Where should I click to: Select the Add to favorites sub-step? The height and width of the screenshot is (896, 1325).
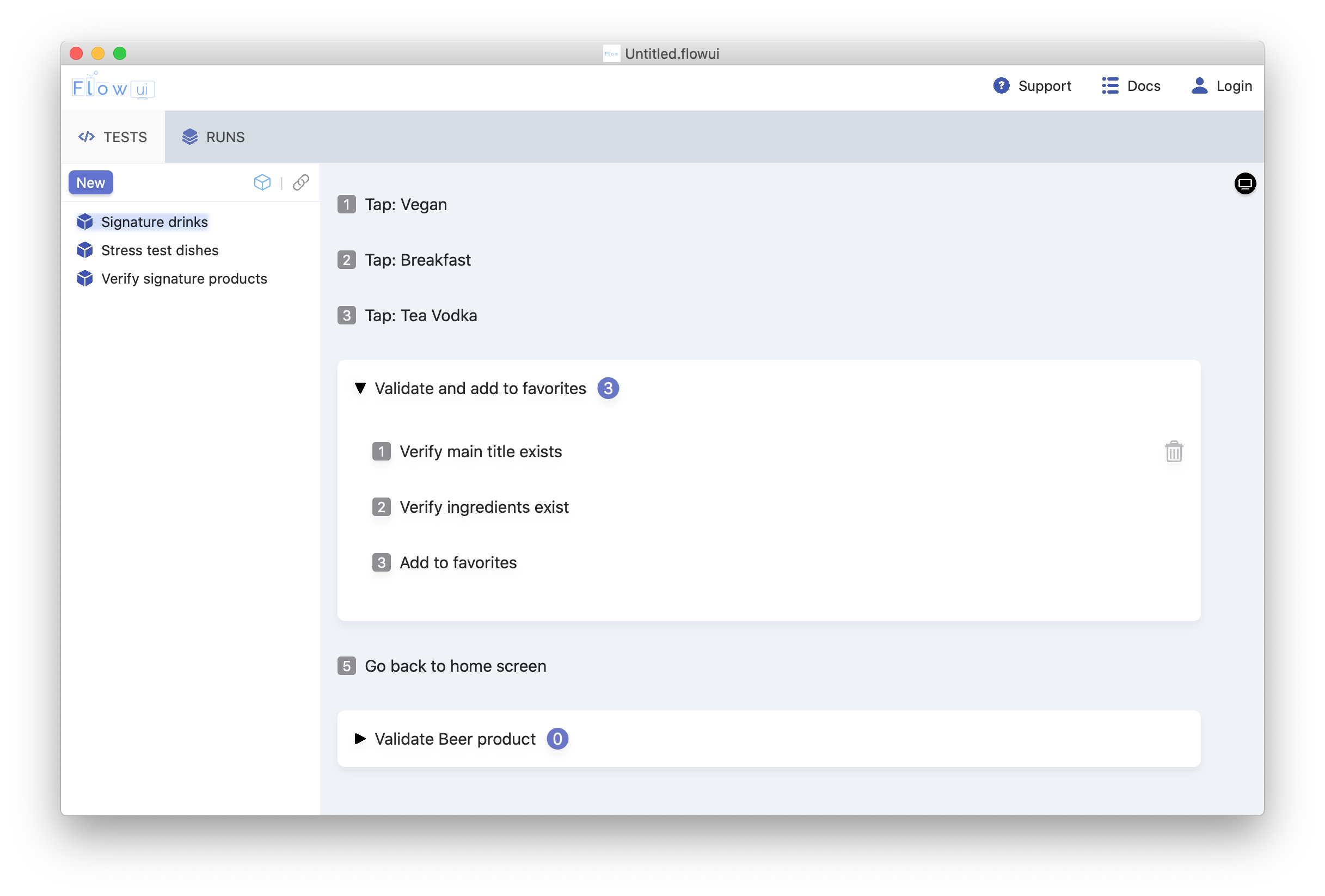point(458,562)
